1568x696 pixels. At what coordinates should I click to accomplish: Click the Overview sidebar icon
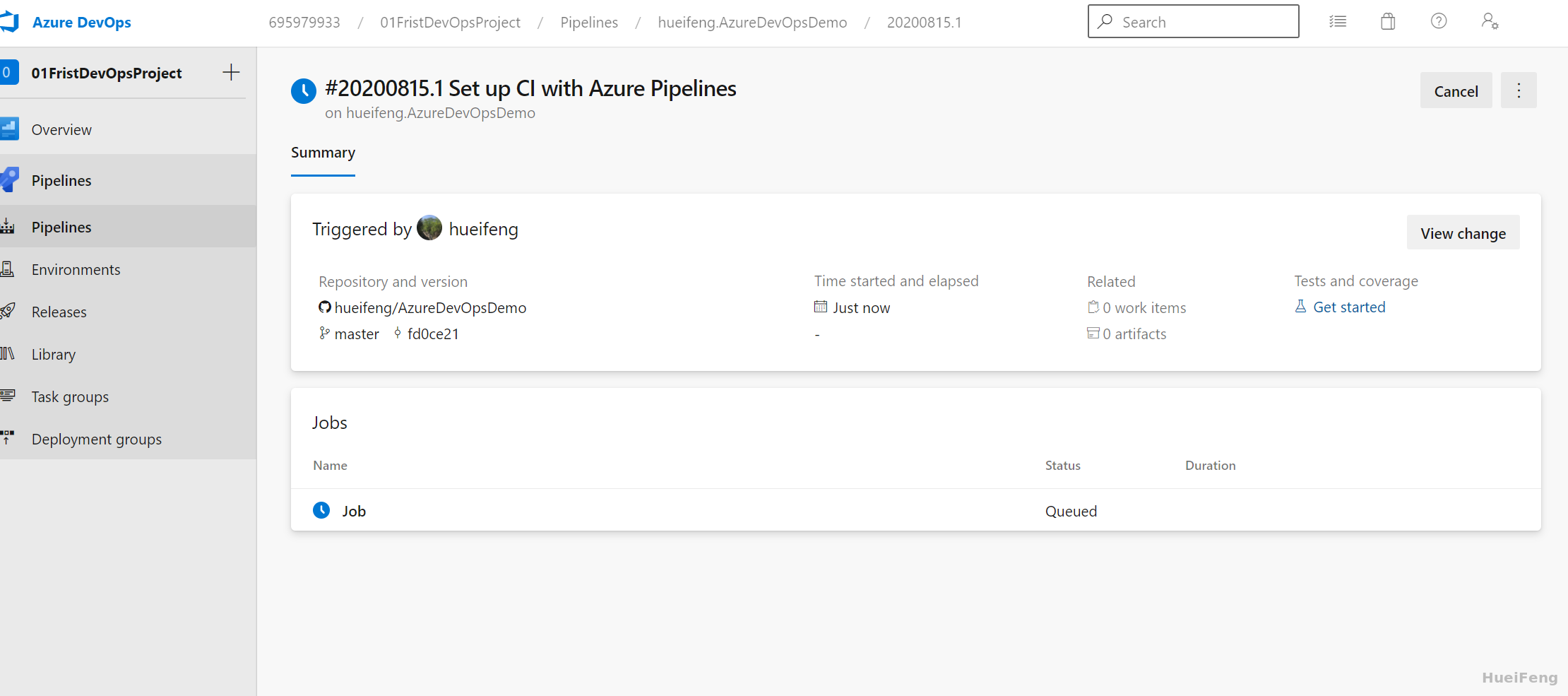(x=9, y=129)
